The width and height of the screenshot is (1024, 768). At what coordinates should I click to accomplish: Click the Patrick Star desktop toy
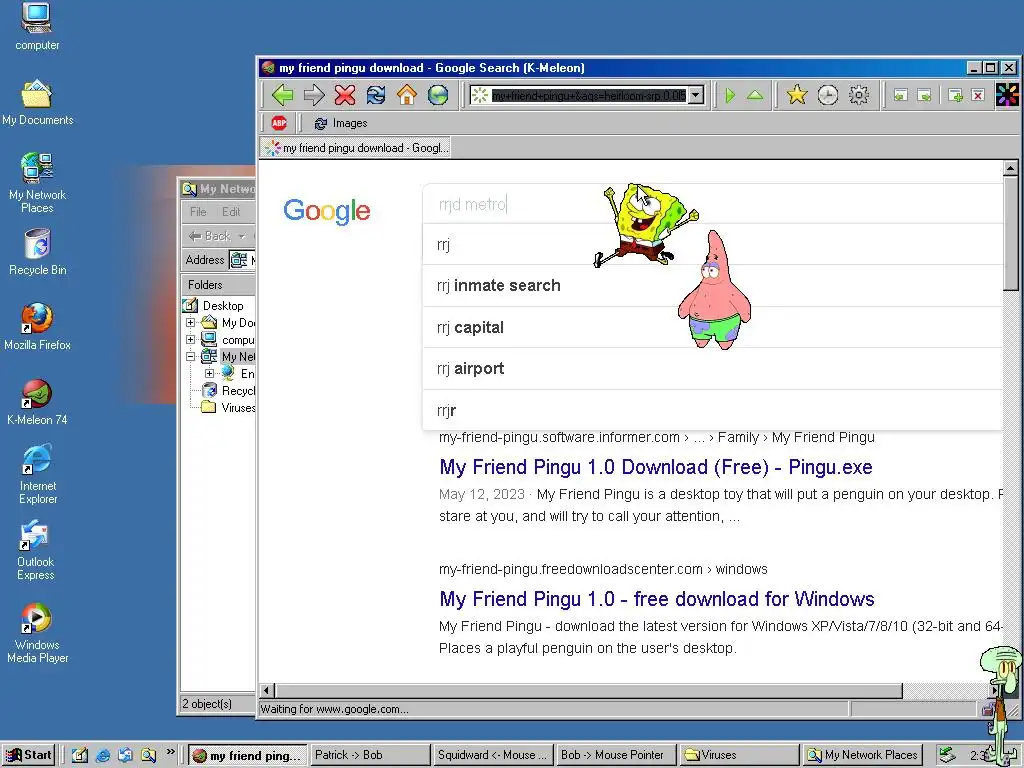[714, 291]
